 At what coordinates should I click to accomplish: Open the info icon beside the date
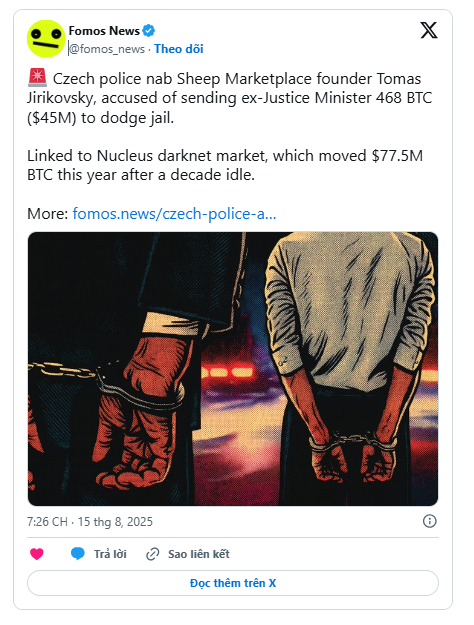click(430, 521)
